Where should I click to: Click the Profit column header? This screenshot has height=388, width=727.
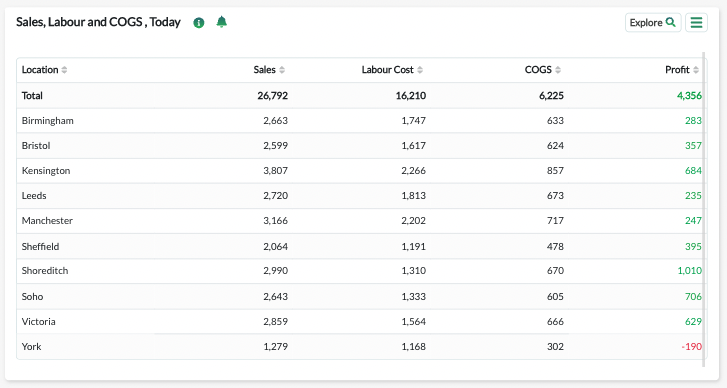click(x=677, y=70)
